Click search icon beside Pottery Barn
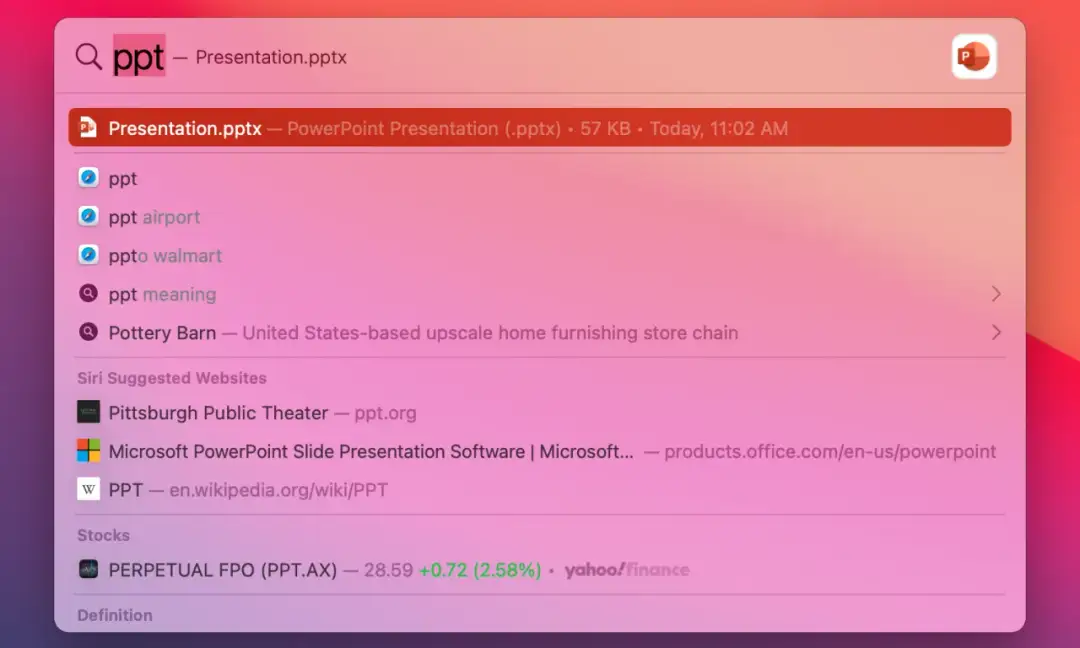 coord(89,332)
